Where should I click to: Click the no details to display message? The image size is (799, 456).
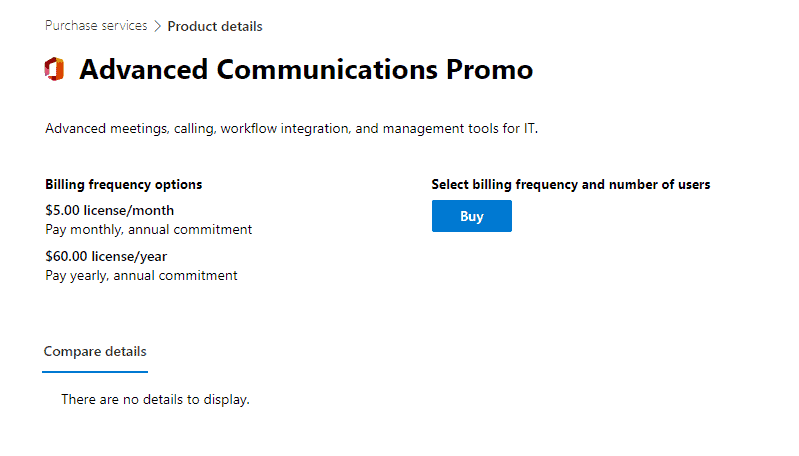155,400
